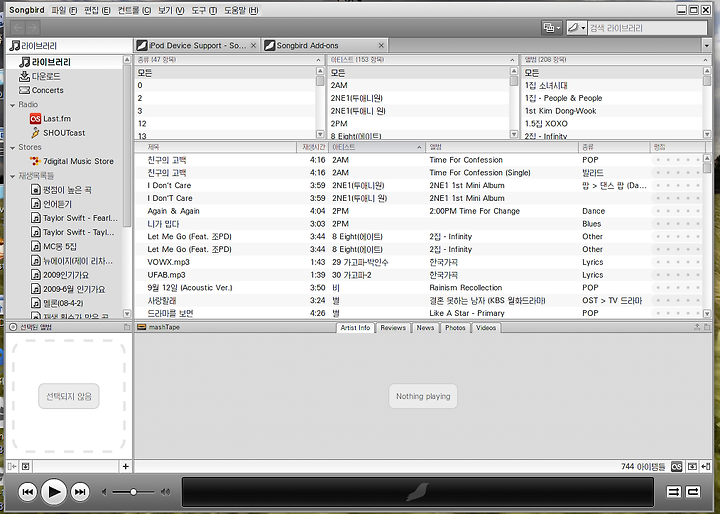Click the 검색 라이브러리 search field
This screenshot has width=720, height=514.
click(647, 28)
